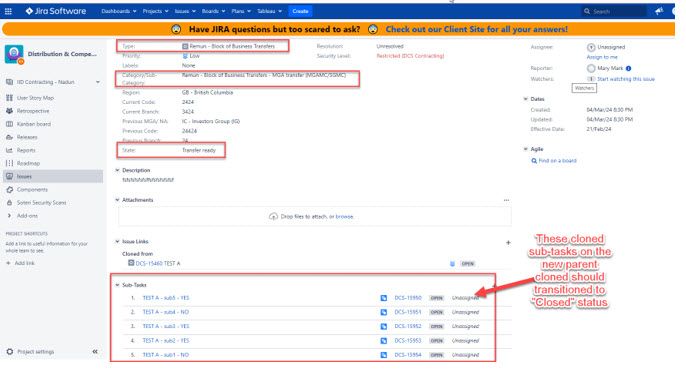Click the sub-task type icon for DCS-15954
The width and height of the screenshot is (686, 379).
384,355
